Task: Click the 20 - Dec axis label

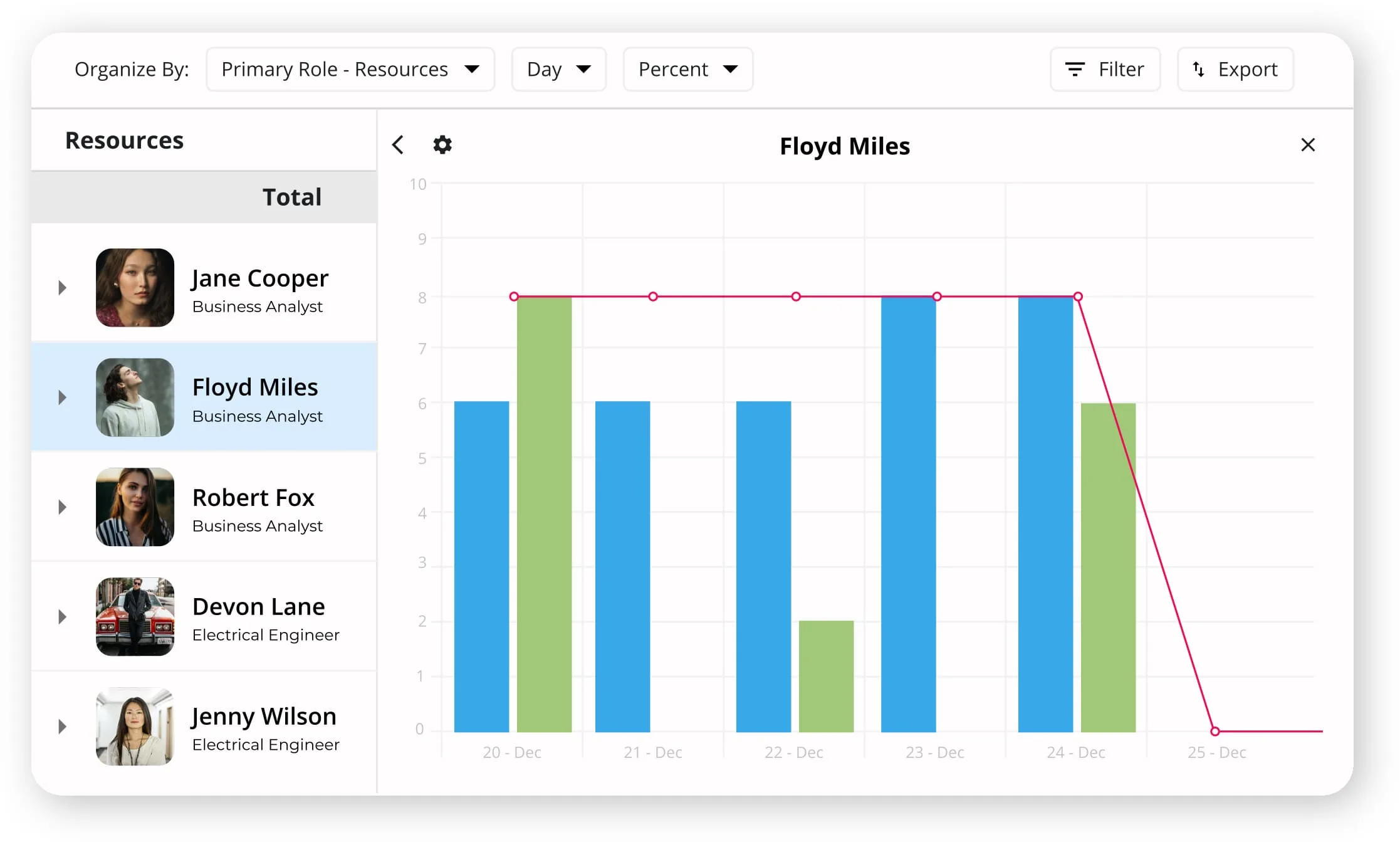Action: coord(512,752)
